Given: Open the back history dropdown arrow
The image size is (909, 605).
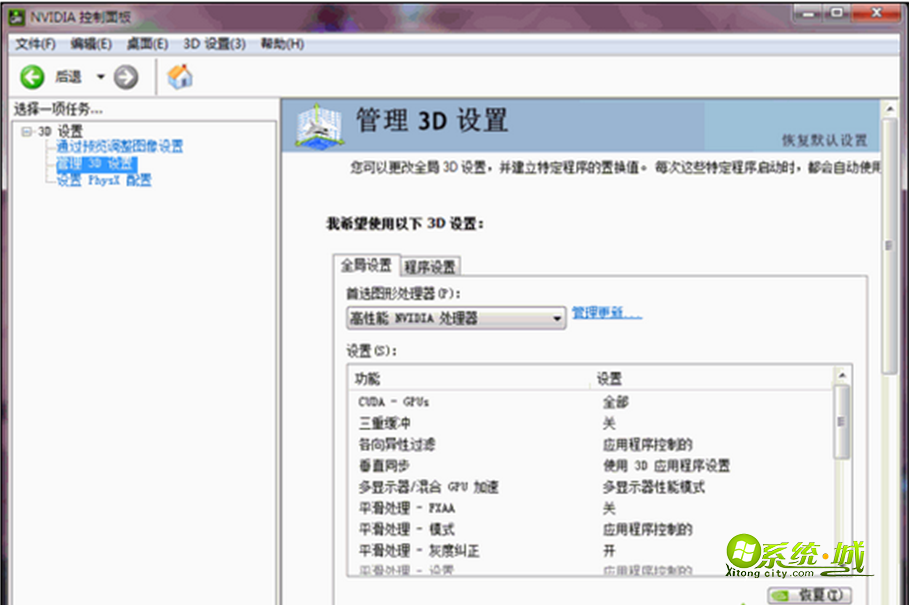Looking at the screenshot, I should pos(100,77).
